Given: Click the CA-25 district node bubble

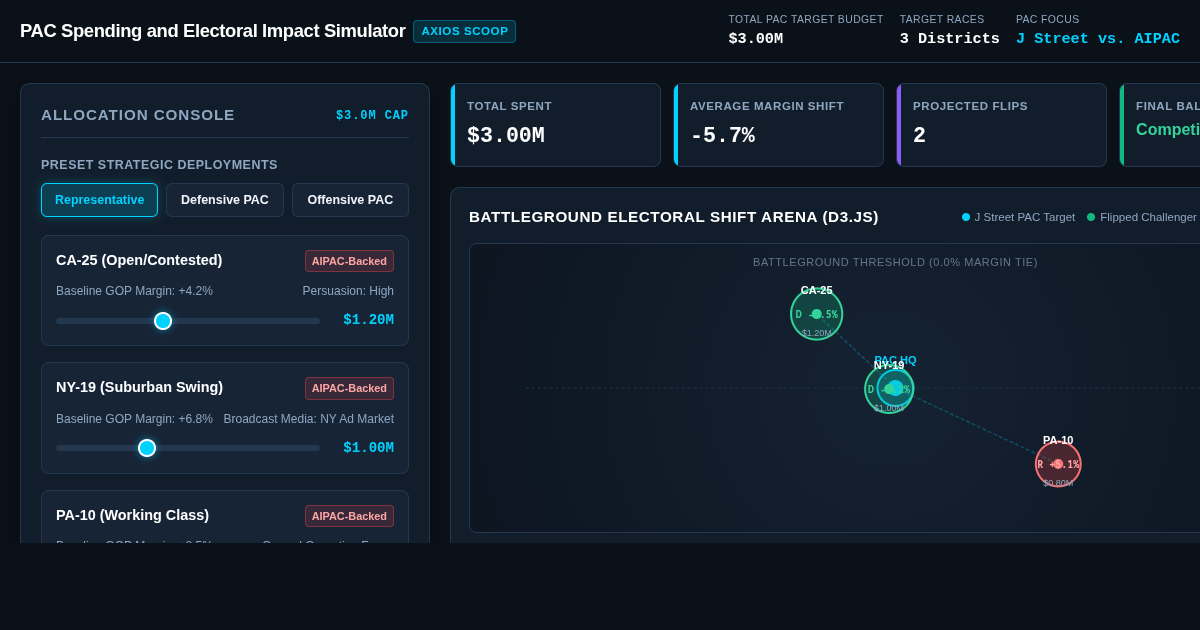Looking at the screenshot, I should [x=817, y=314].
